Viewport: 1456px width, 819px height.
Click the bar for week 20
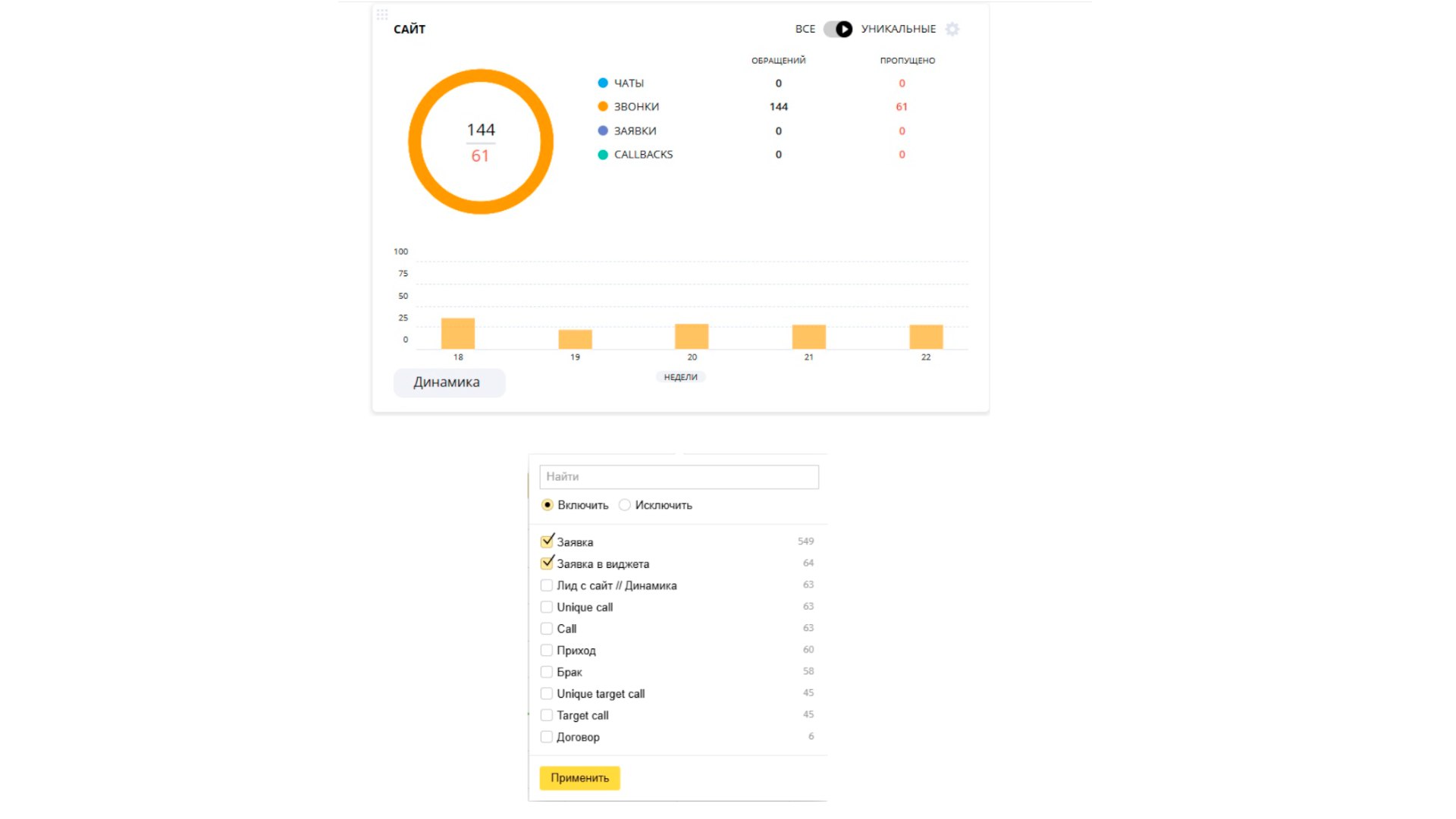tap(692, 337)
